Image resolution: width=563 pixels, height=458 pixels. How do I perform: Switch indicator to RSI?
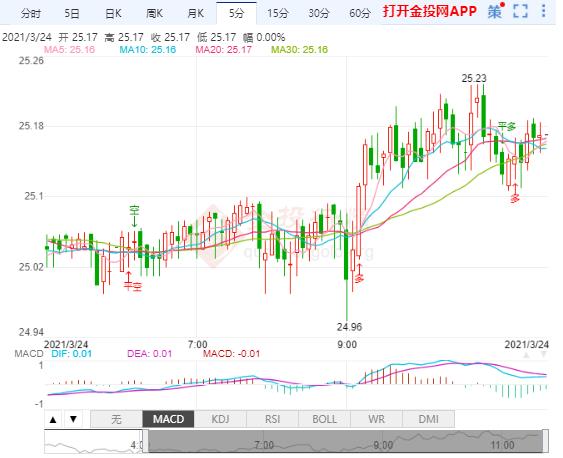click(x=272, y=419)
